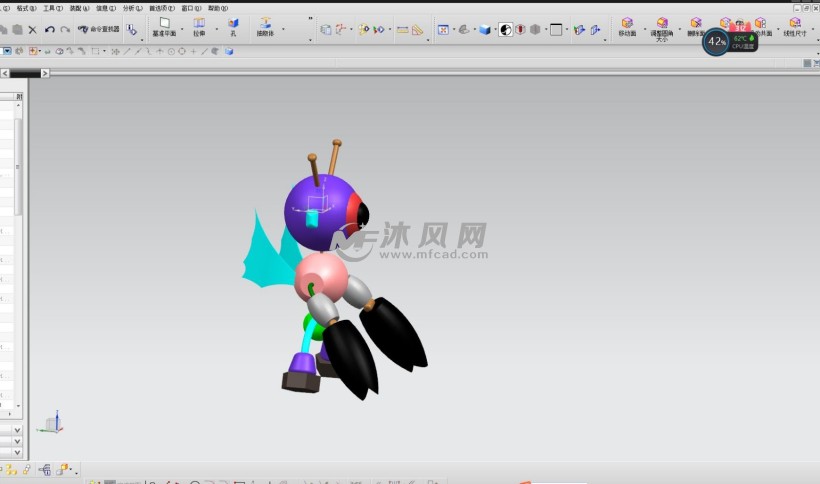Open the 分析 (Analysis) menu
Screen dimensions: 820x484
tap(132, 8)
